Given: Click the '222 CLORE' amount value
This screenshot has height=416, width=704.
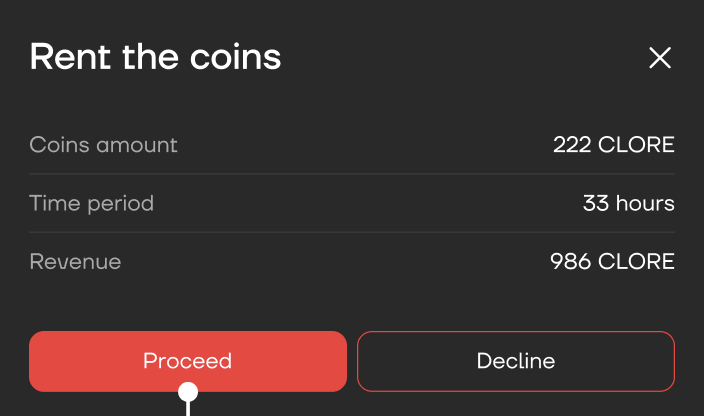Looking at the screenshot, I should click(614, 145).
